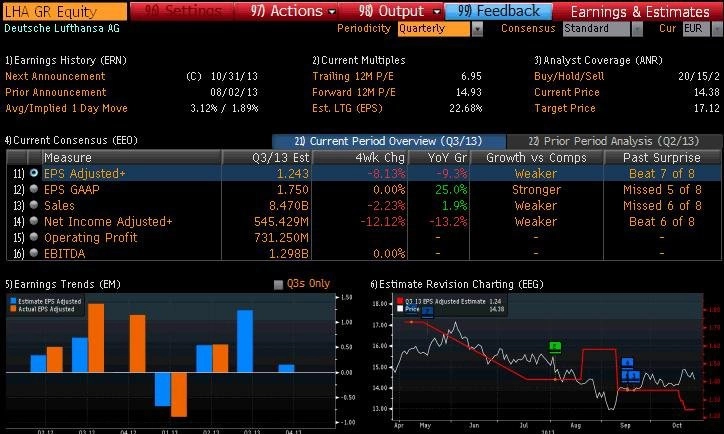
Task: Click the Buy/Hold/Sell value 20/15/2
Action: [699, 76]
